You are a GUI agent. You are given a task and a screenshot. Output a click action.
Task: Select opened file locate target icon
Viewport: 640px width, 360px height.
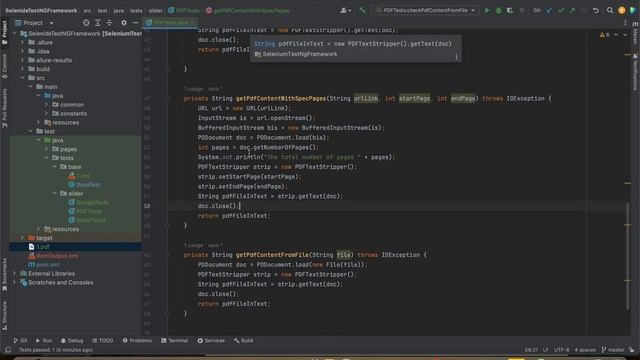coord(86,23)
